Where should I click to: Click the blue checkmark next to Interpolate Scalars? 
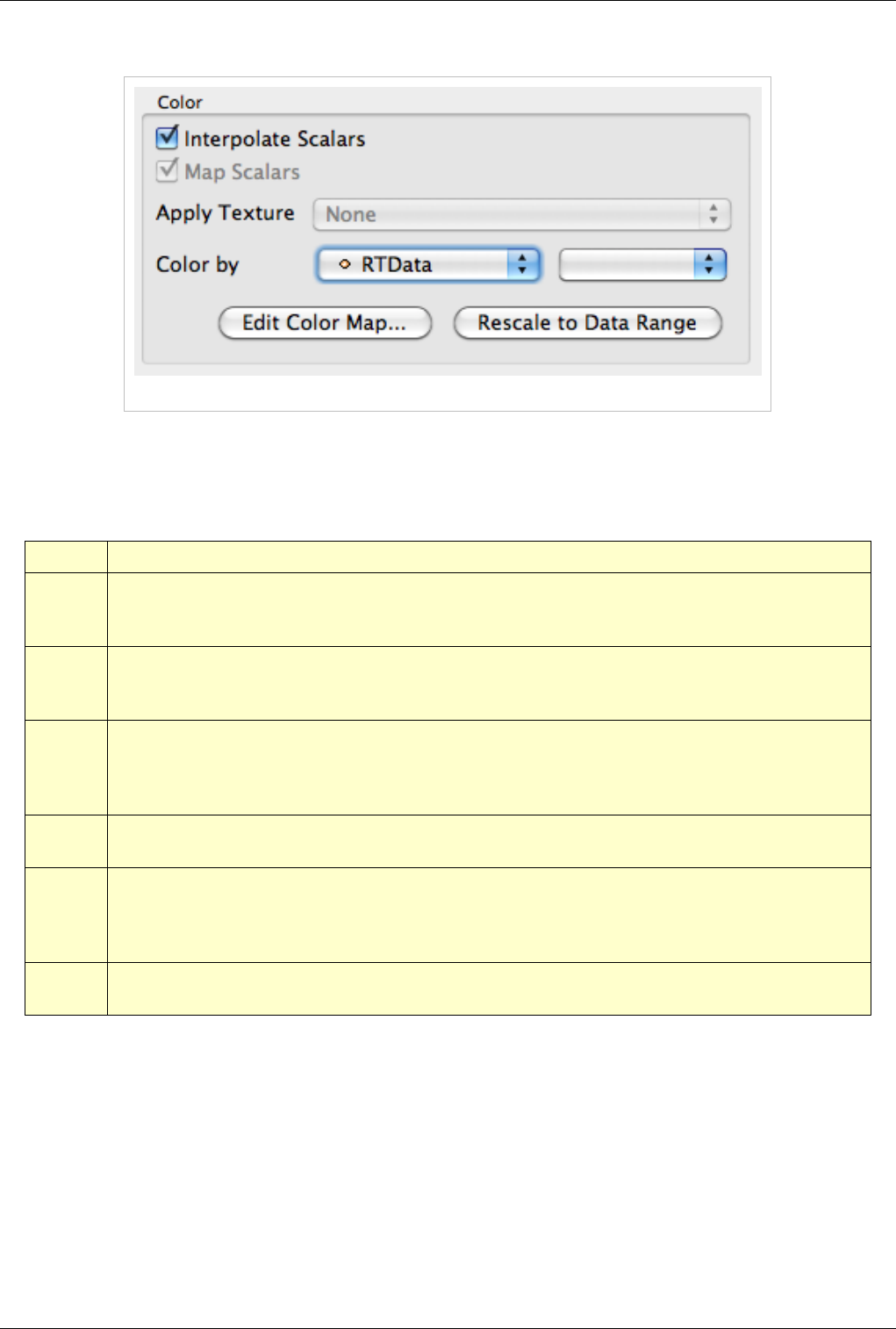pos(167,138)
